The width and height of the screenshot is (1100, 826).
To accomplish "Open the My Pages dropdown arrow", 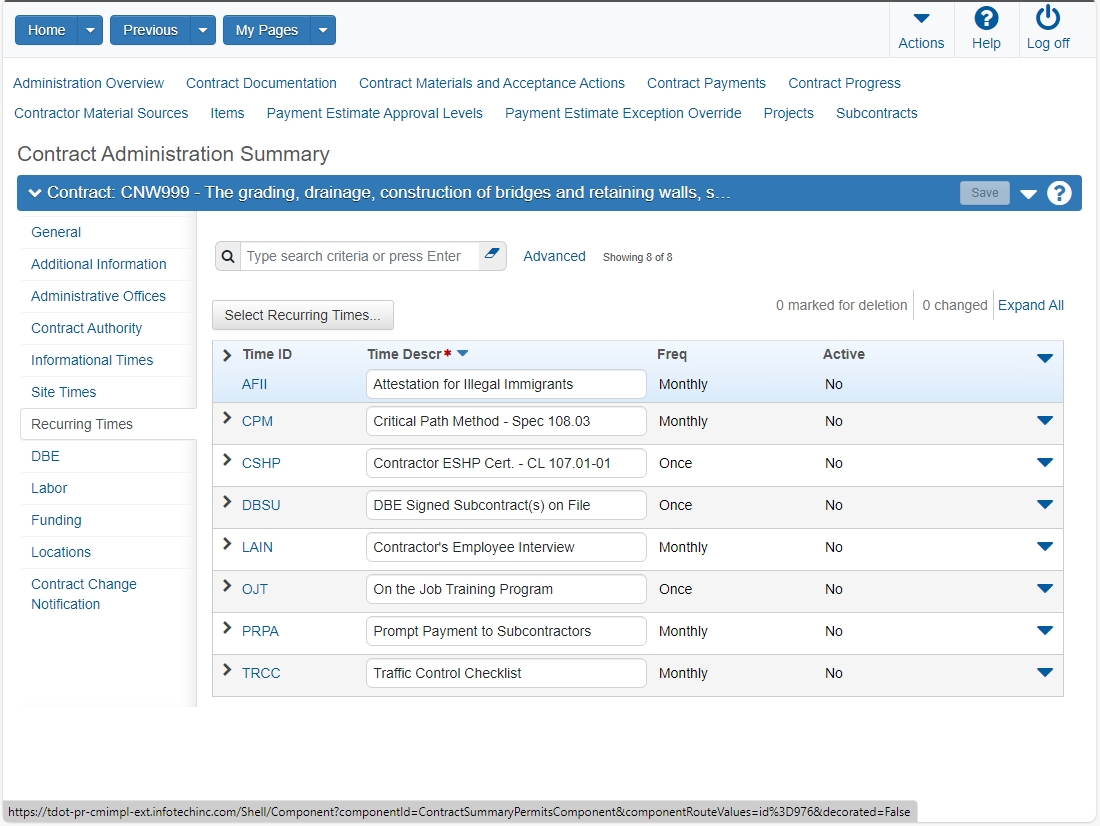I will tap(323, 30).
